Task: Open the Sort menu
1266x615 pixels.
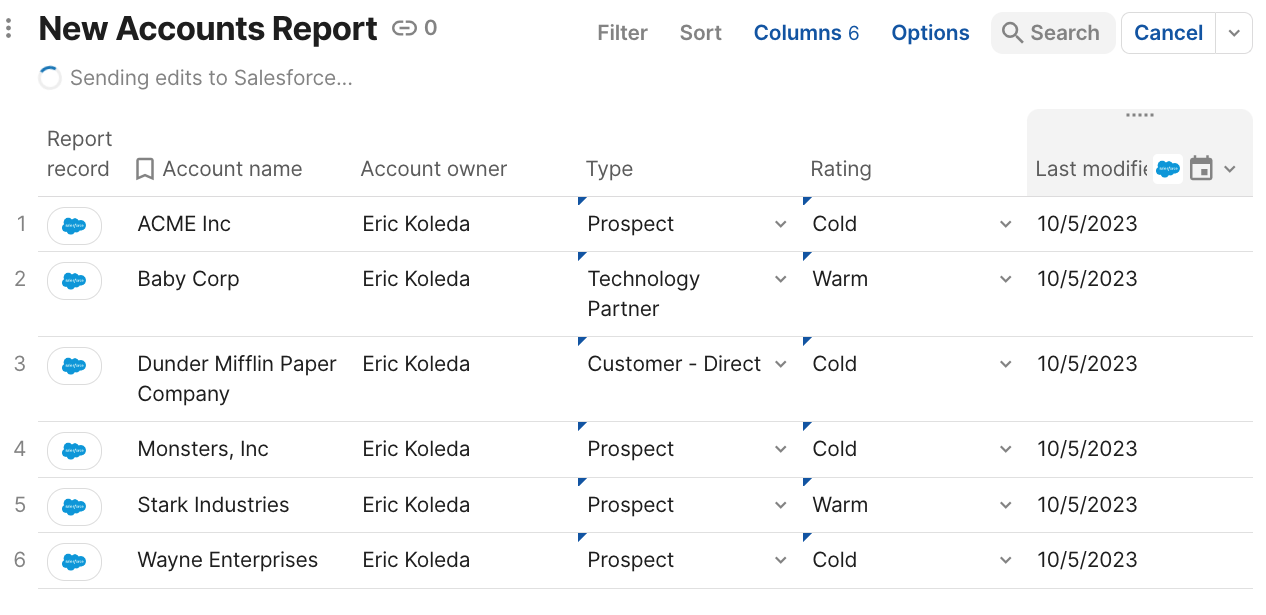Action: click(x=700, y=33)
